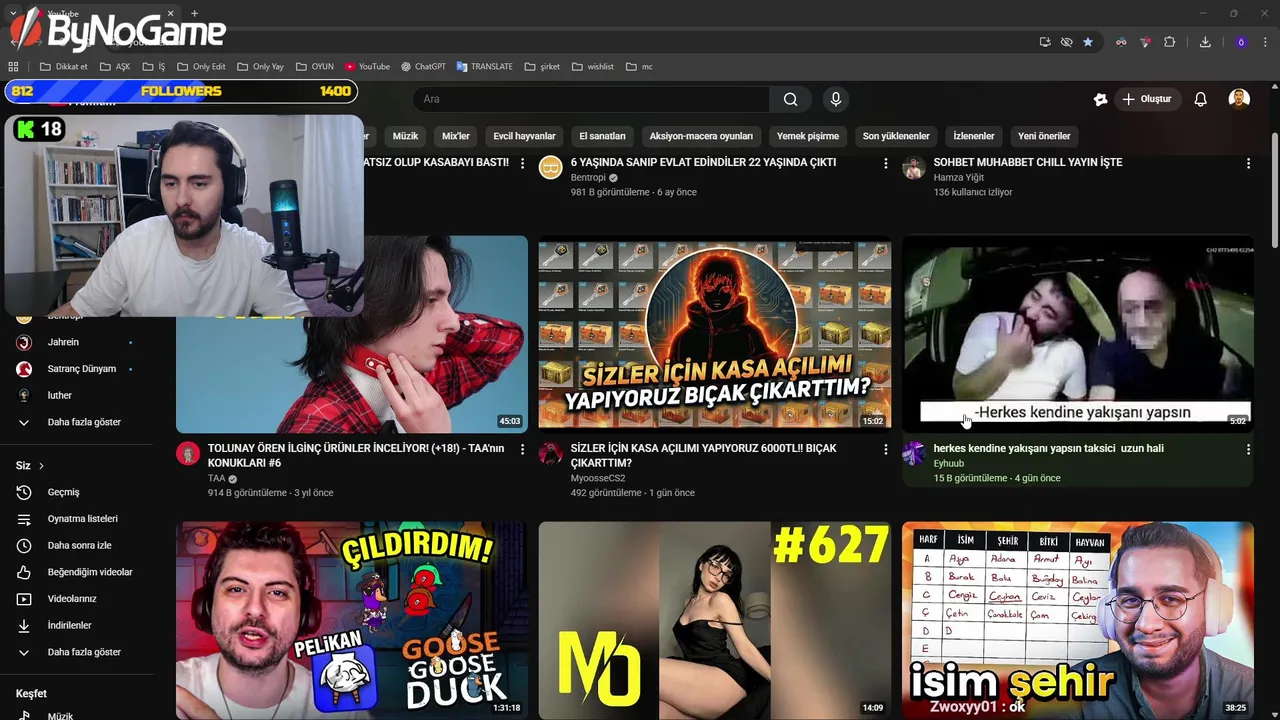Screen dimensions: 1280x720
Task: Play the Goose Goose Duck thumbnail
Action: click(x=352, y=620)
